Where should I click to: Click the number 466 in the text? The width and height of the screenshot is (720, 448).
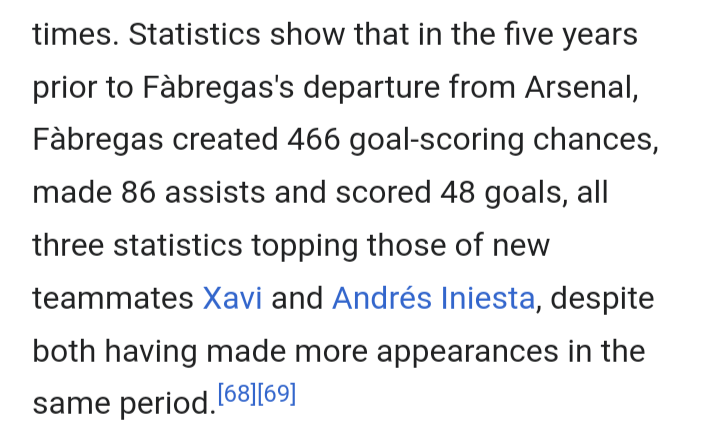click(314, 140)
